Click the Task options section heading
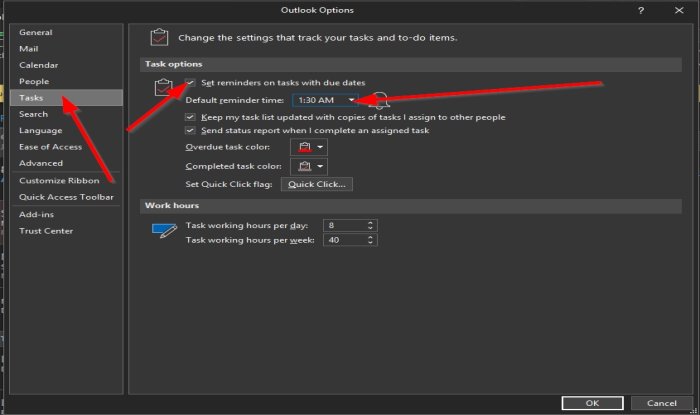 click(x=173, y=64)
